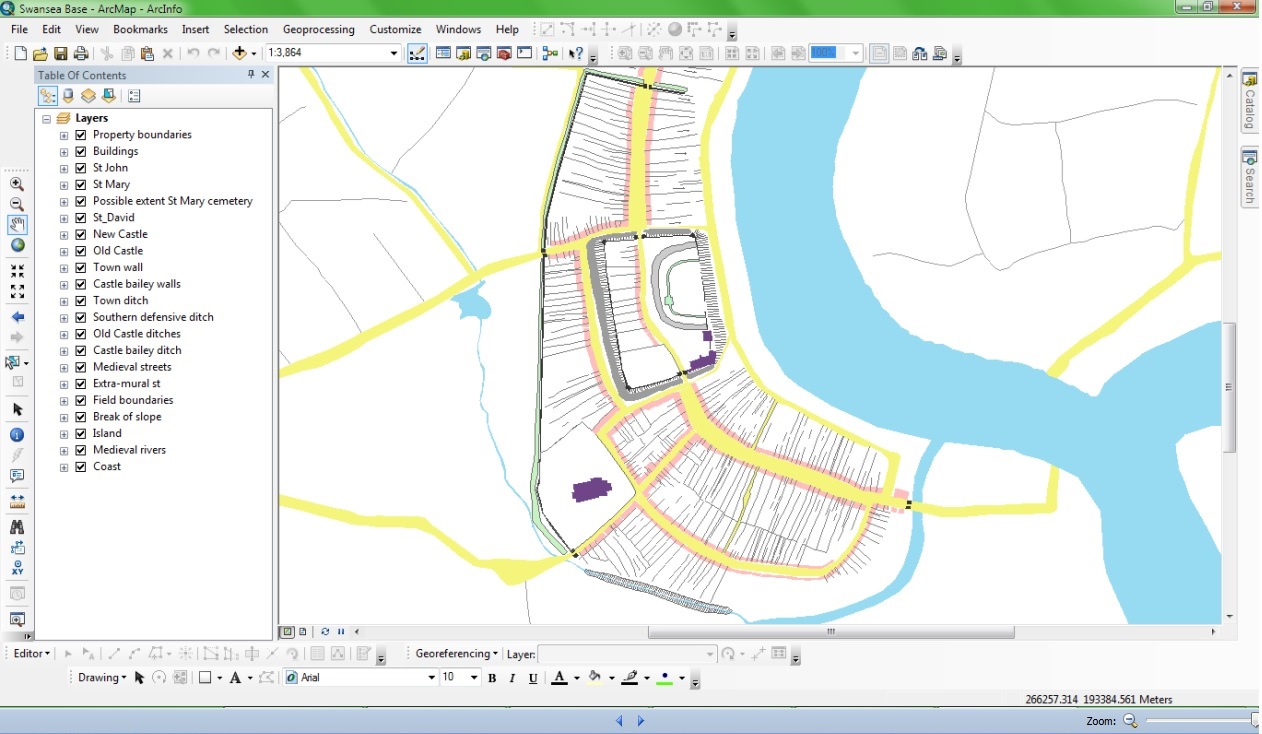This screenshot has height=734, width=1262.
Task: Toggle visibility of the Coast layer
Action: pos(81,466)
